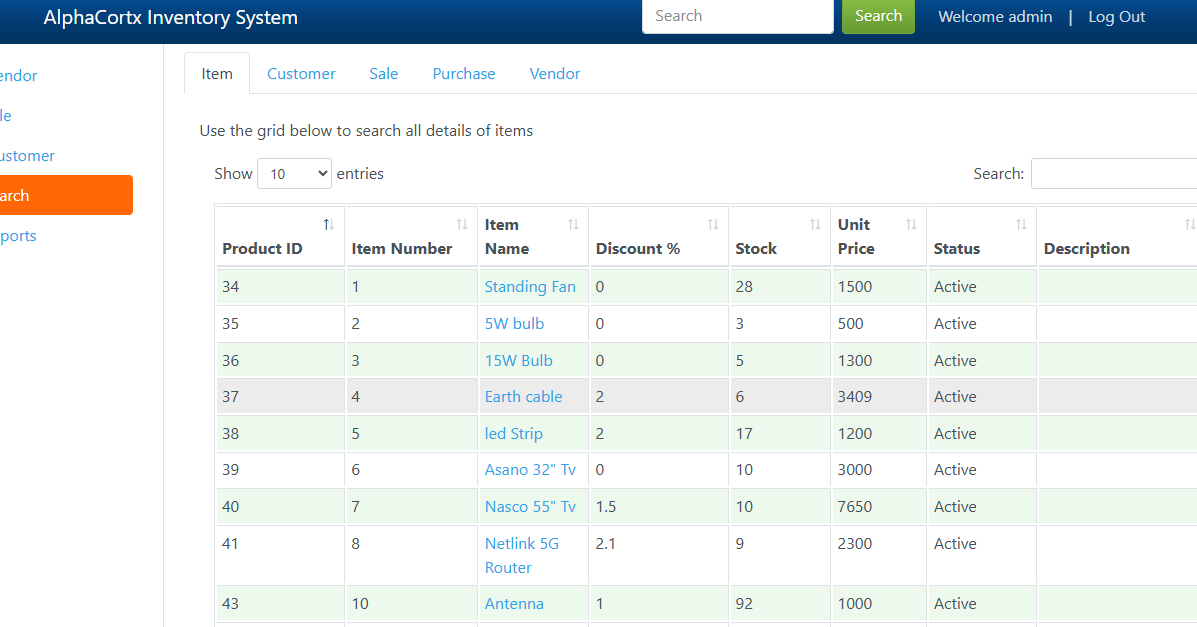Screen dimensions: 1197x627
Task: Open the Netlink 5G Router item link
Action: click(521, 555)
